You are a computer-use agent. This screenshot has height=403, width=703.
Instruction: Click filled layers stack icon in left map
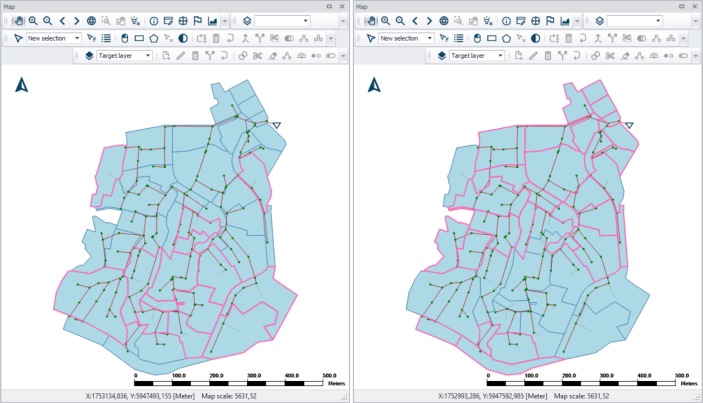(89, 56)
